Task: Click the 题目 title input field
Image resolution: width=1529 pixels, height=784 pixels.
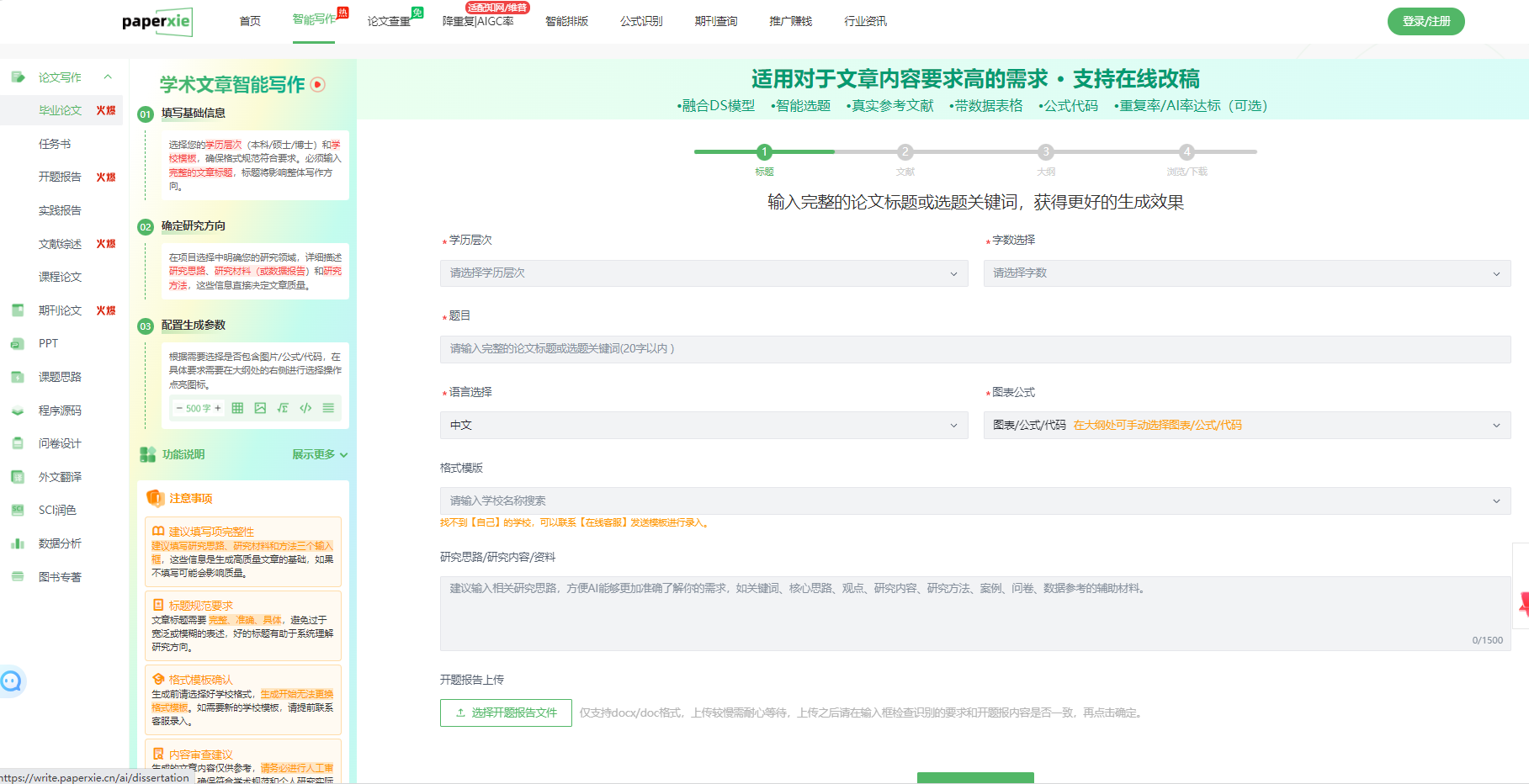Action: coord(974,349)
